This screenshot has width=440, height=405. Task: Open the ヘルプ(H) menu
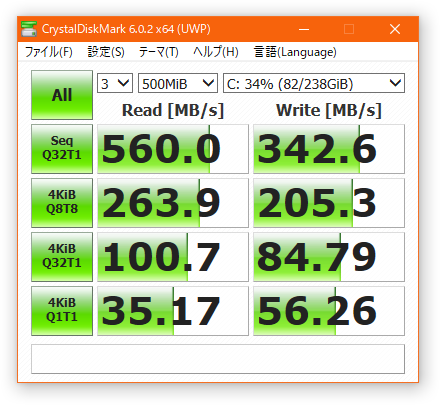pos(216,52)
